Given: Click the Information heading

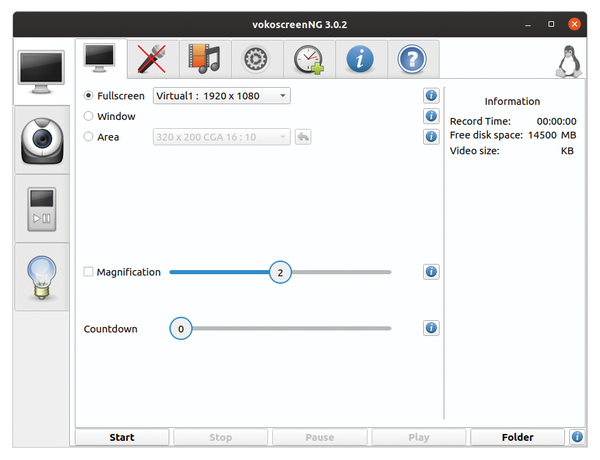Looking at the screenshot, I should point(512,101).
